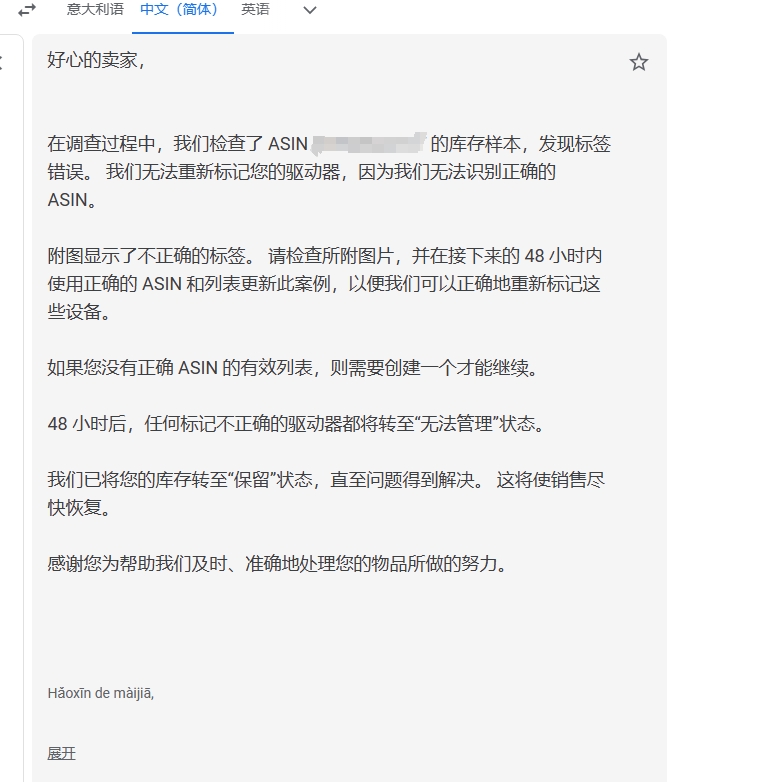Expand the pinyin with 展开
760x782 pixels.
point(61,753)
